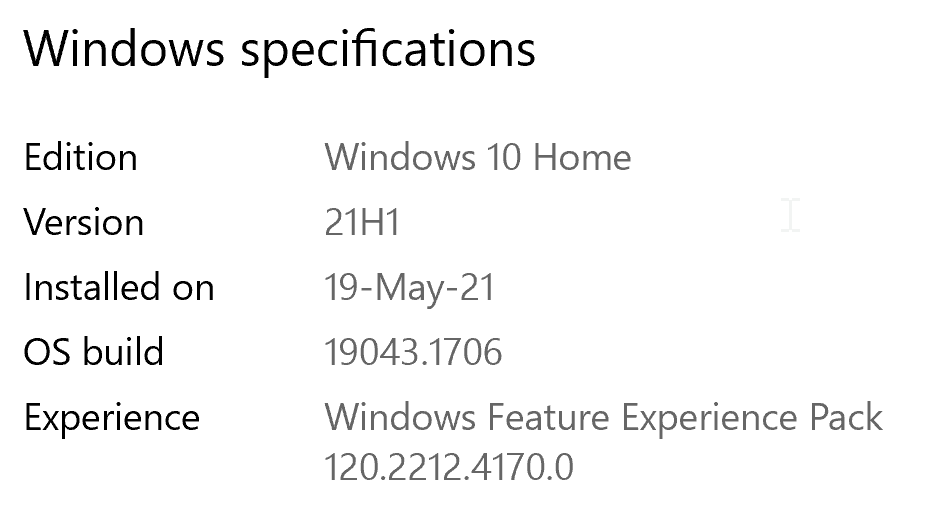Click the Version label

click(83, 222)
